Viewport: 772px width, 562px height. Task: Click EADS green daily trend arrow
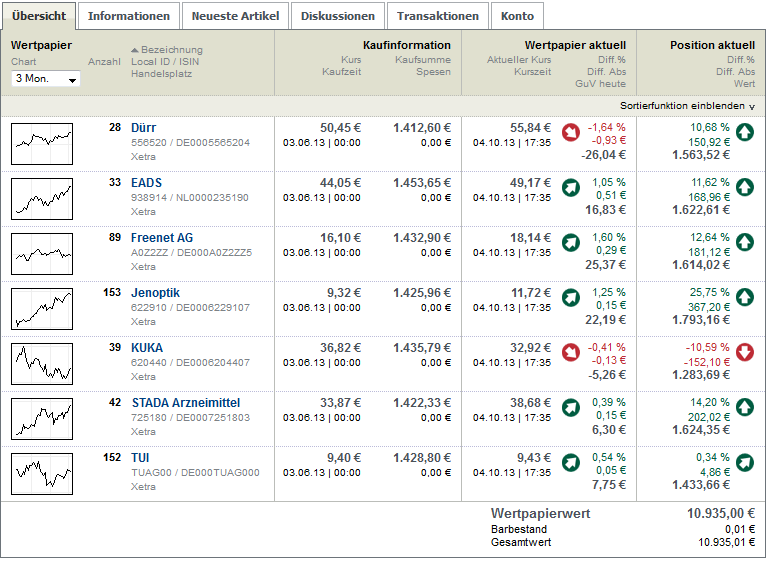tap(570, 187)
